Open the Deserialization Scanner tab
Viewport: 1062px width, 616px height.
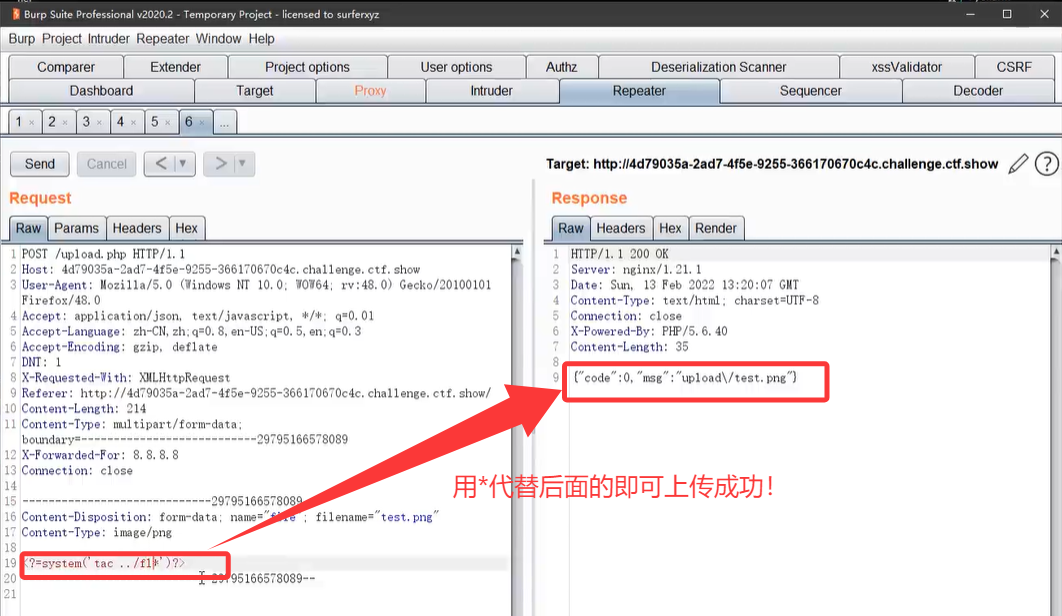[719, 67]
